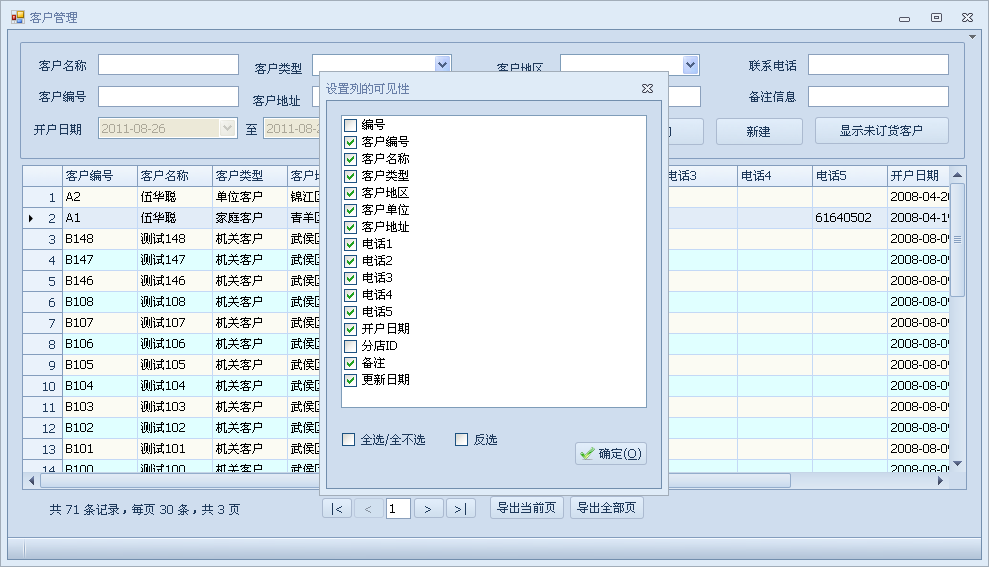This screenshot has height=567, width=989.
Task: Click the 新建 button
Action: click(x=759, y=131)
